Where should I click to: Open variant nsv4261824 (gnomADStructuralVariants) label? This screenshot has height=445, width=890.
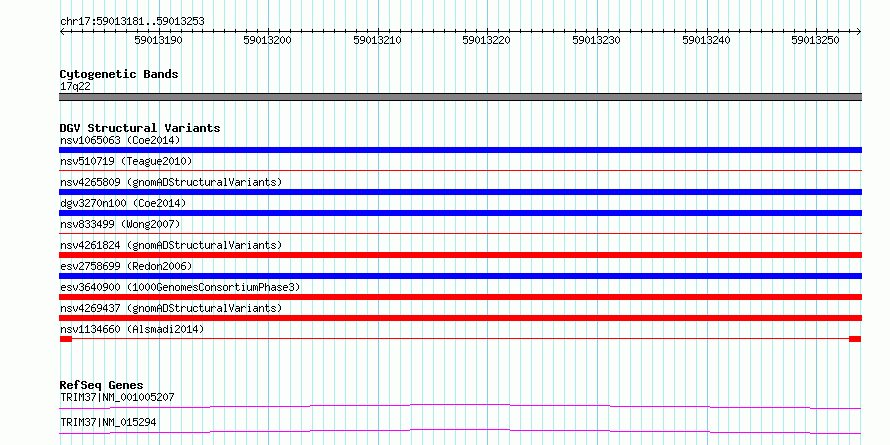[x=171, y=245]
